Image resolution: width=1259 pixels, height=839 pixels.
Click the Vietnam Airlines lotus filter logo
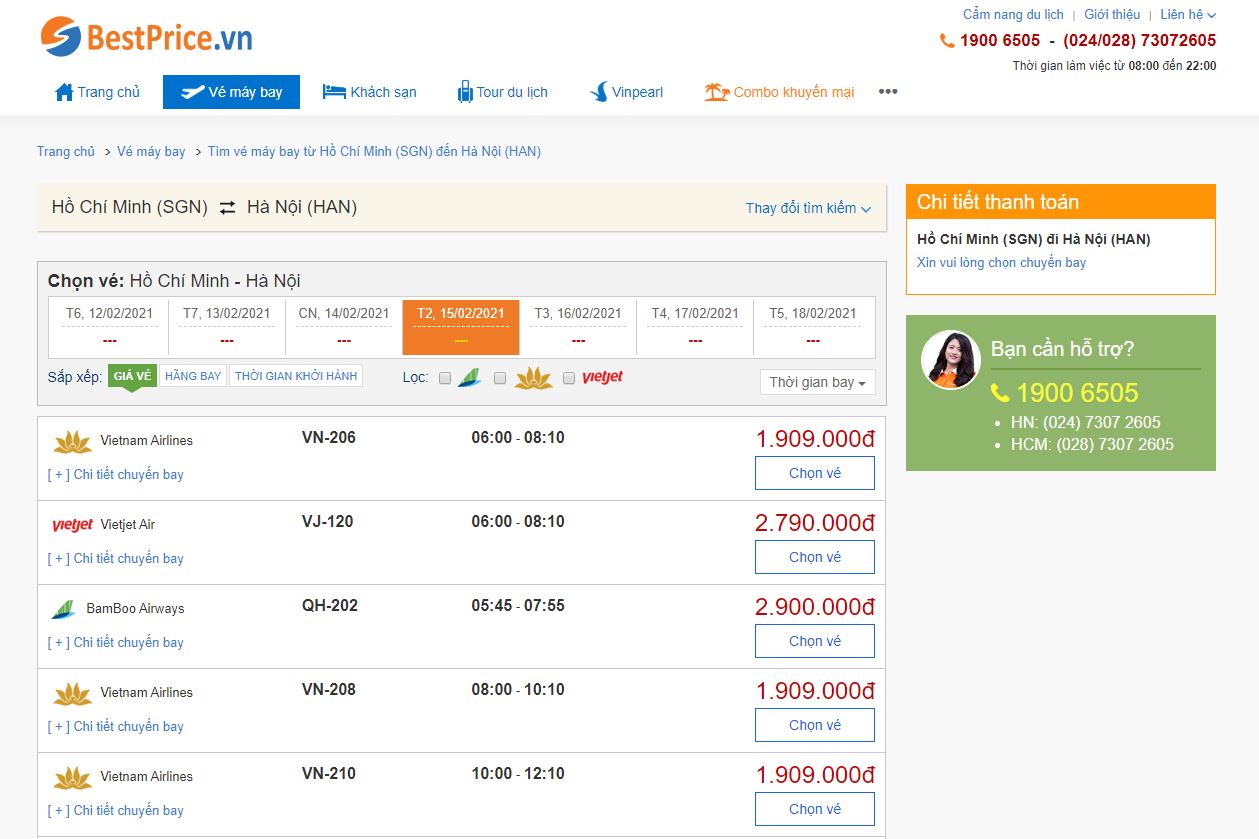[x=533, y=378]
